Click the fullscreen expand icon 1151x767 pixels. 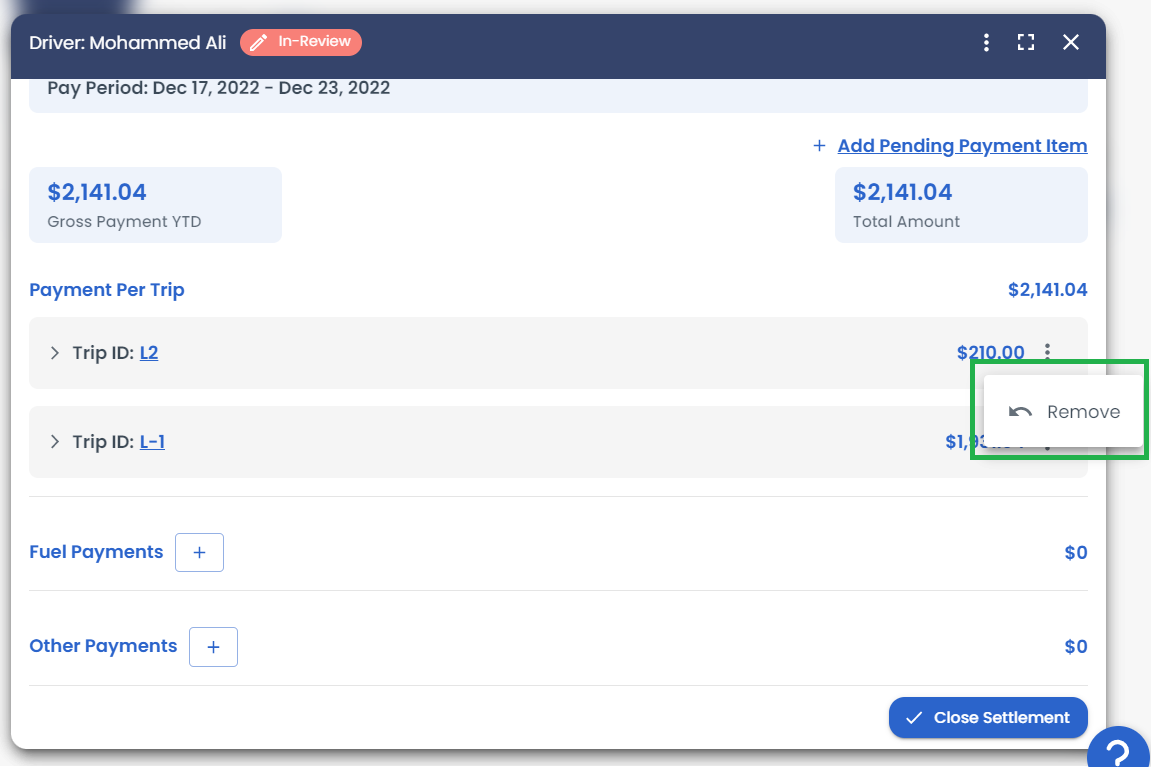coord(1026,42)
